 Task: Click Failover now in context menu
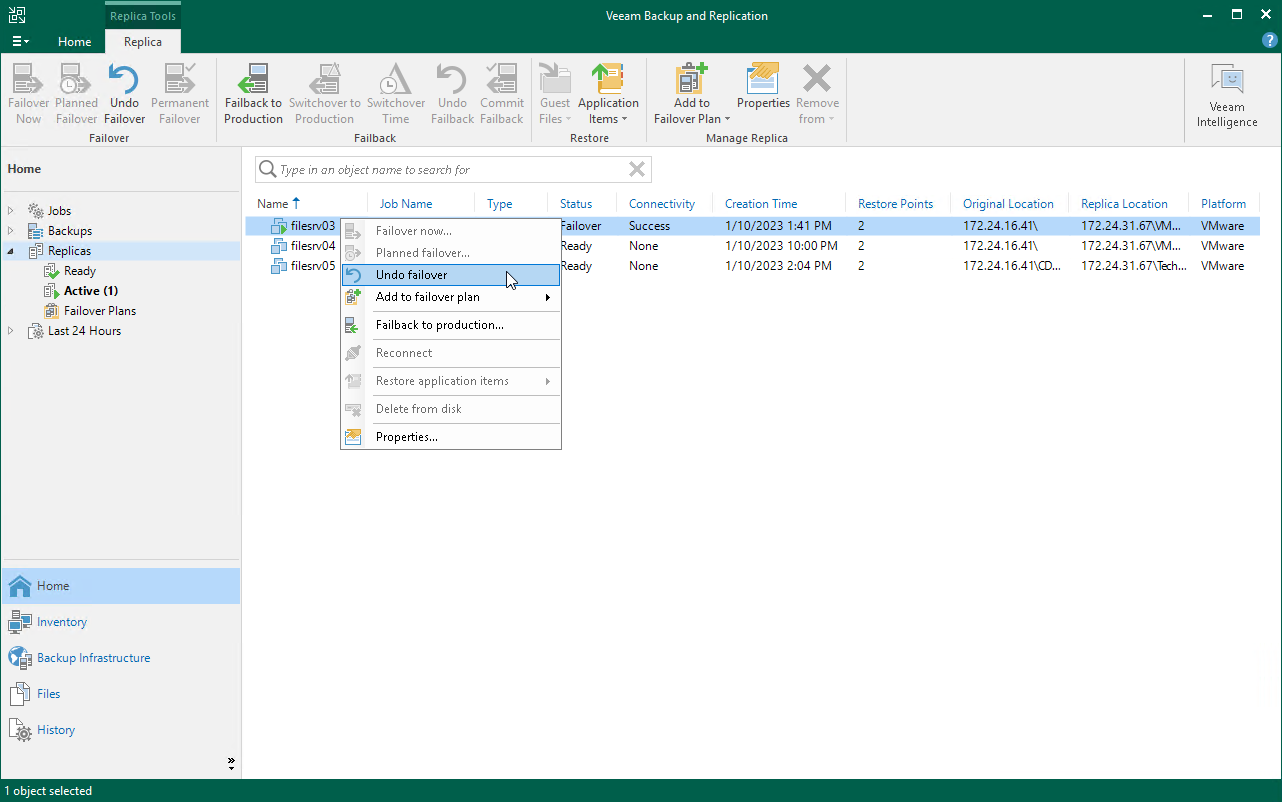pyautogui.click(x=451, y=231)
